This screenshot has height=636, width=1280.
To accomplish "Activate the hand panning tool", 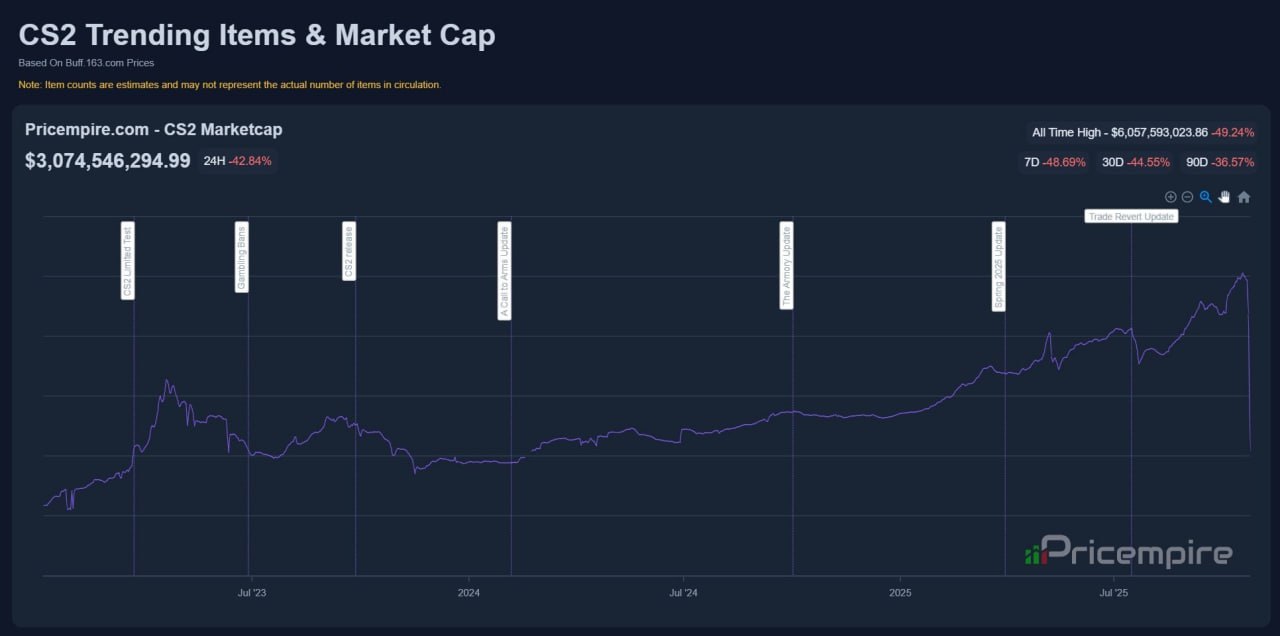I will coord(1224,197).
